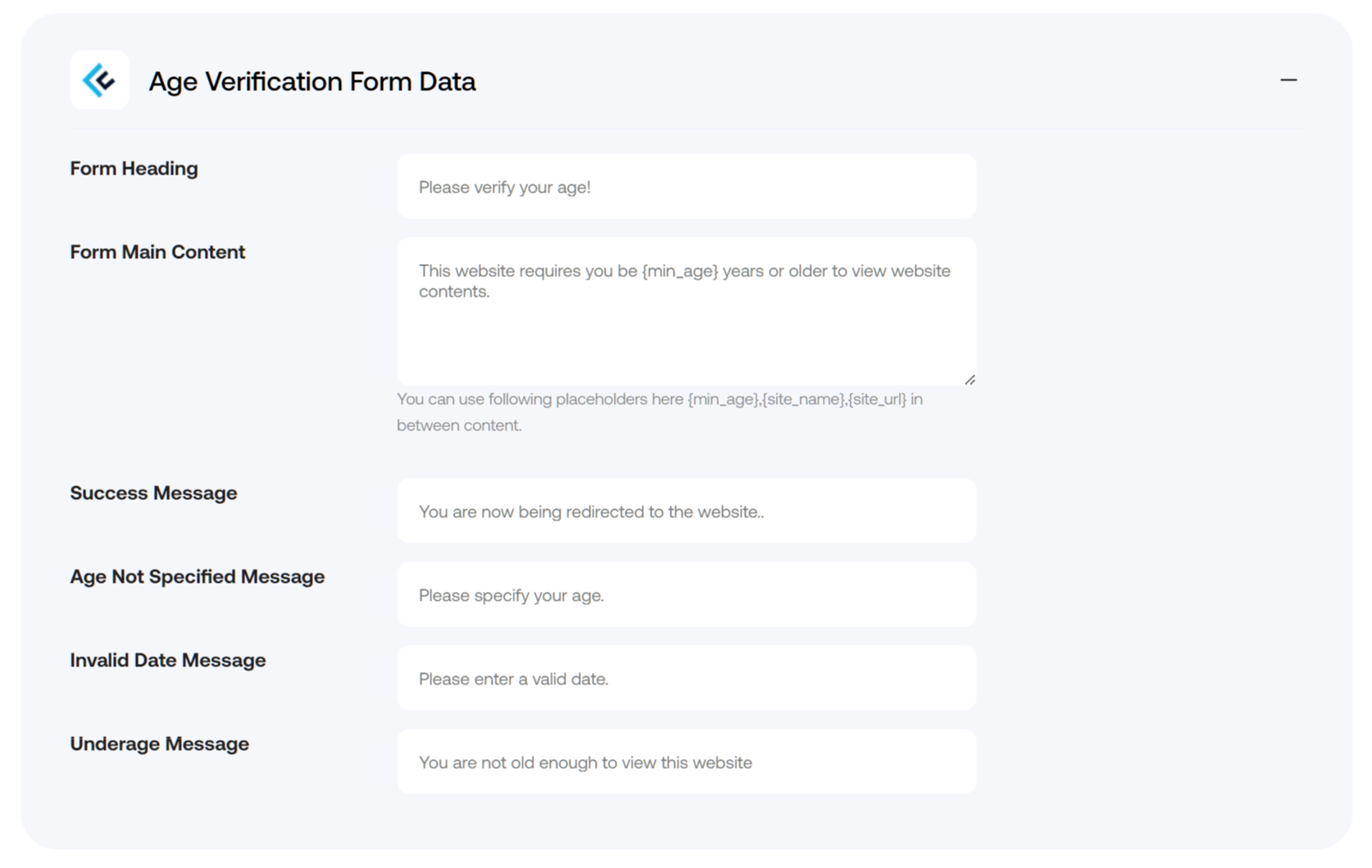Image resolution: width=1372 pixels, height=868 pixels.
Task: Click the textarea resize handle corner
Action: coord(970,379)
